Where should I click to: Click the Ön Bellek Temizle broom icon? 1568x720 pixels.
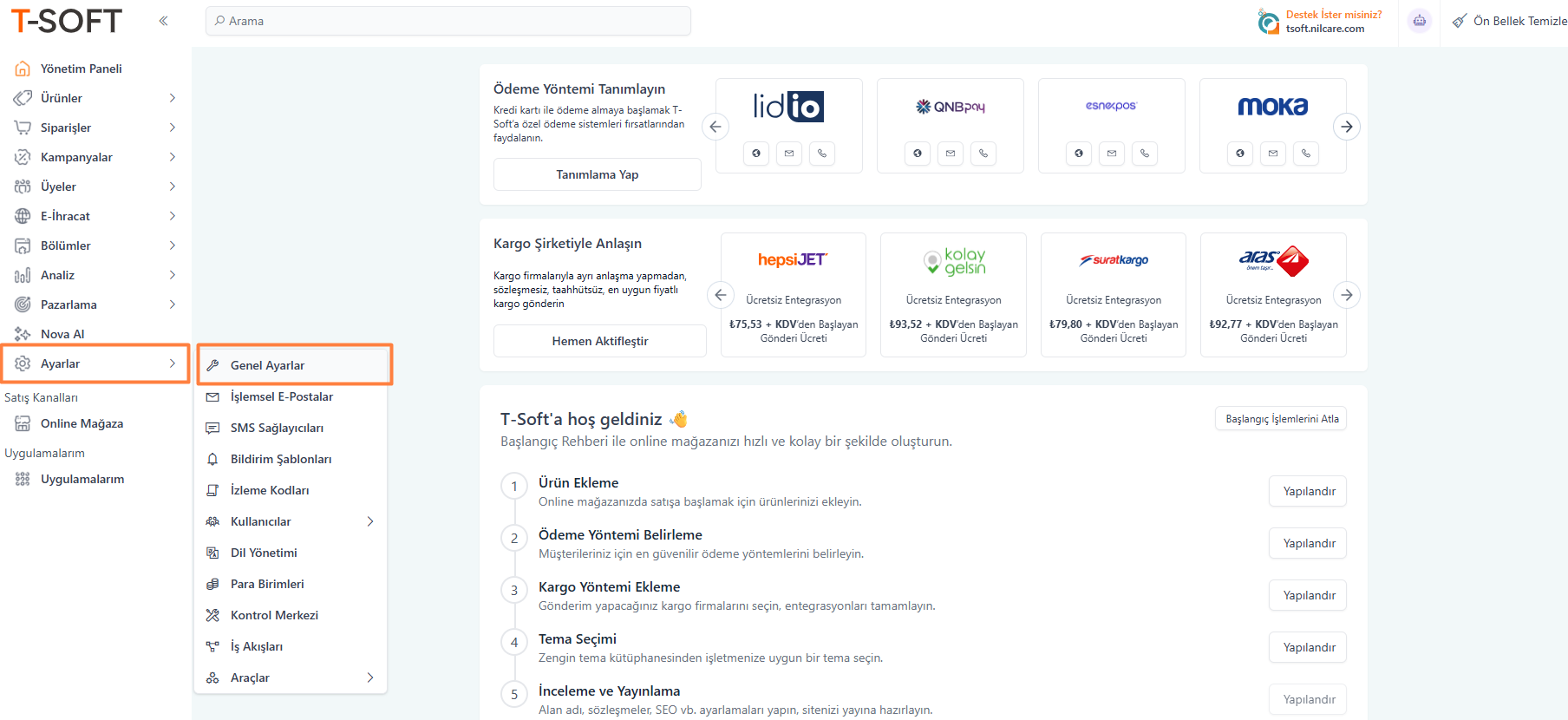[x=1460, y=21]
